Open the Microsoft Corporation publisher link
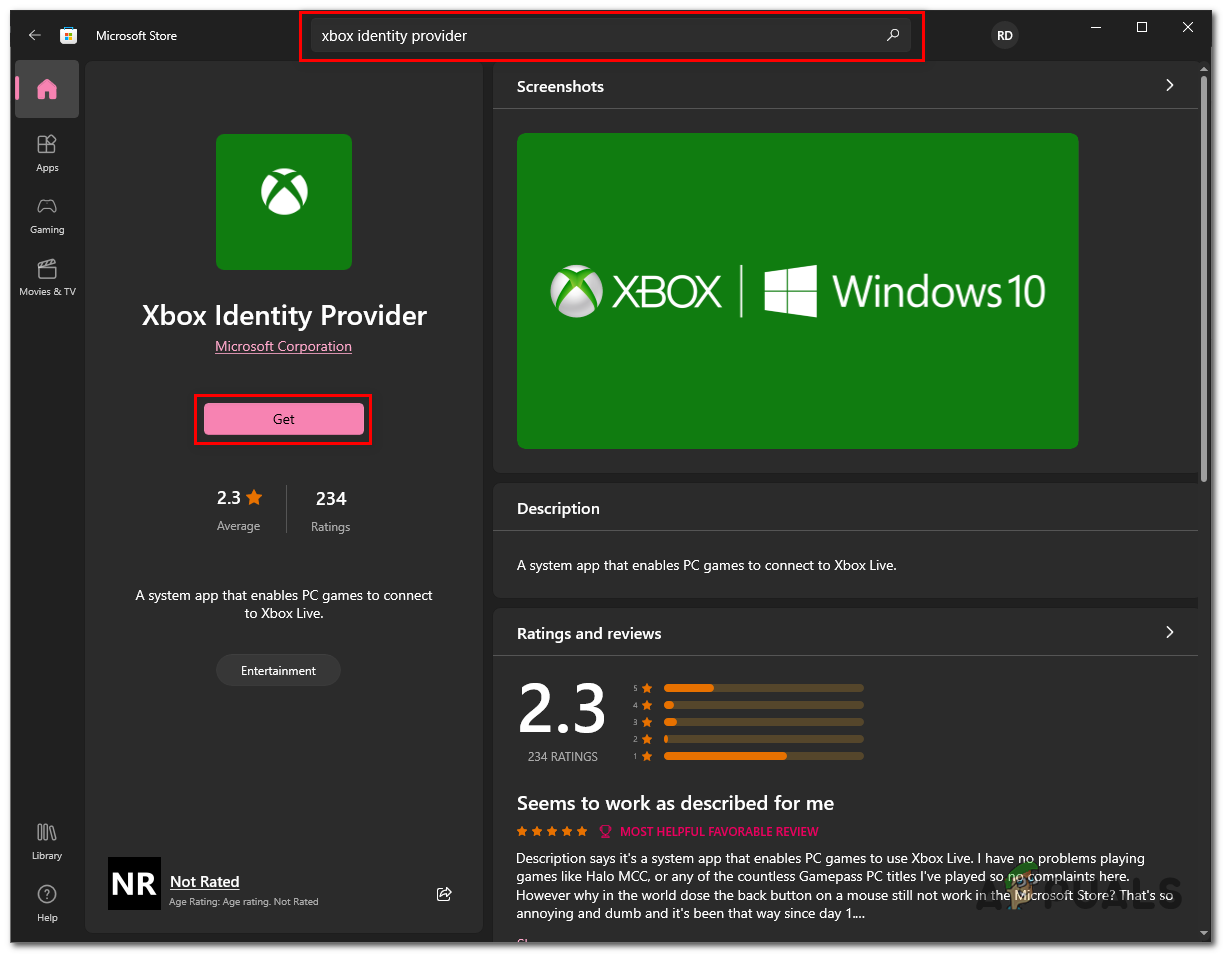Image resolution: width=1223 pixels, height=954 pixels. click(284, 346)
